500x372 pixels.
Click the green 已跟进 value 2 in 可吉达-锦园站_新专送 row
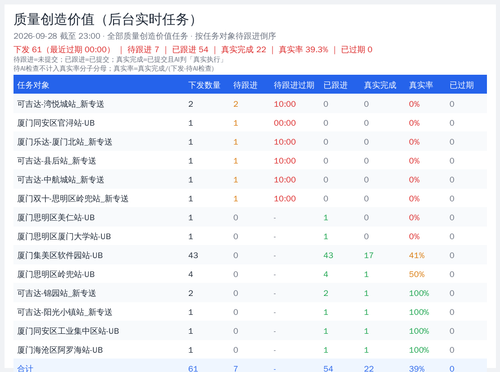coord(326,293)
